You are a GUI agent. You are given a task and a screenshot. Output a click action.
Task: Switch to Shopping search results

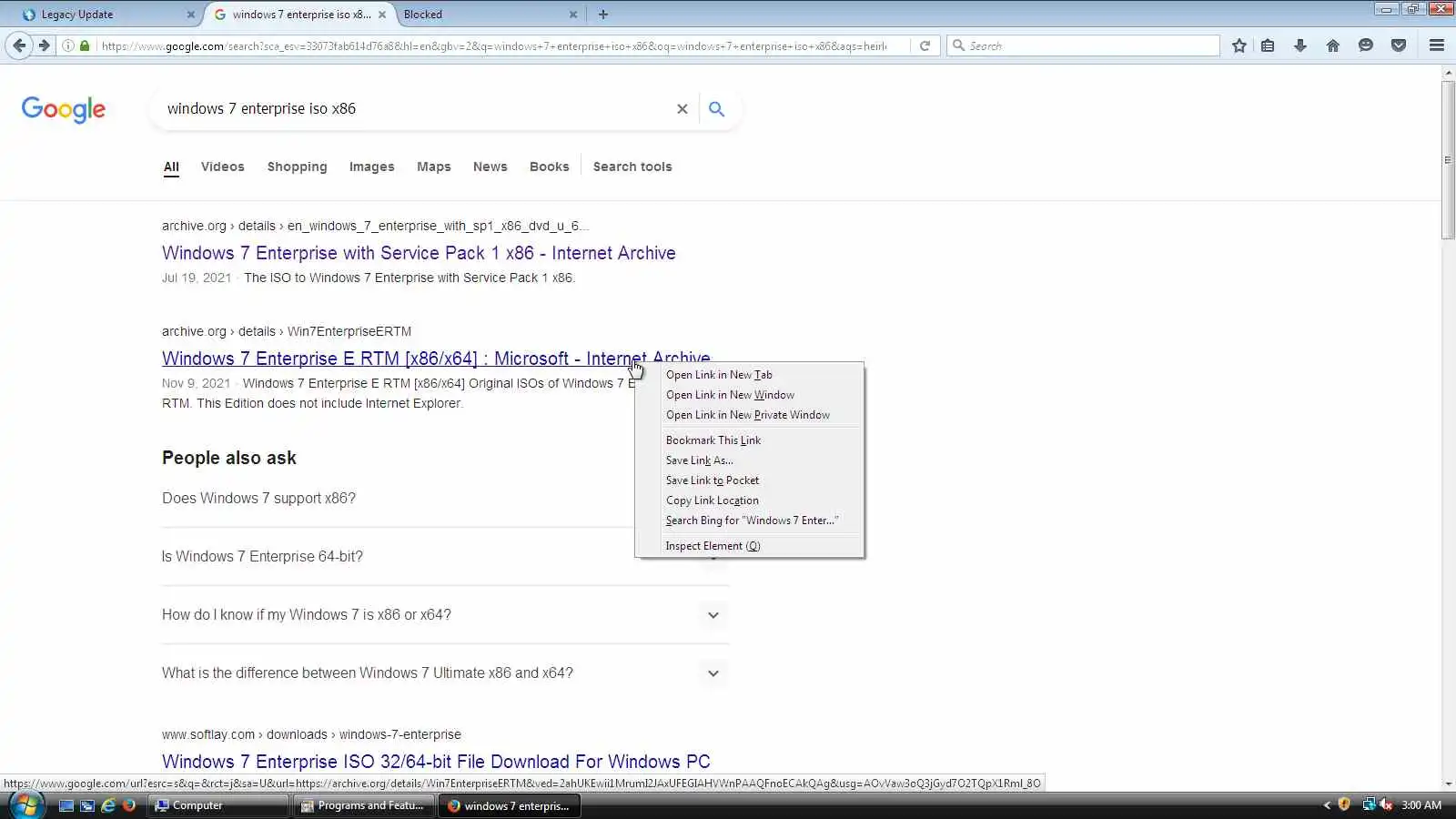(297, 167)
